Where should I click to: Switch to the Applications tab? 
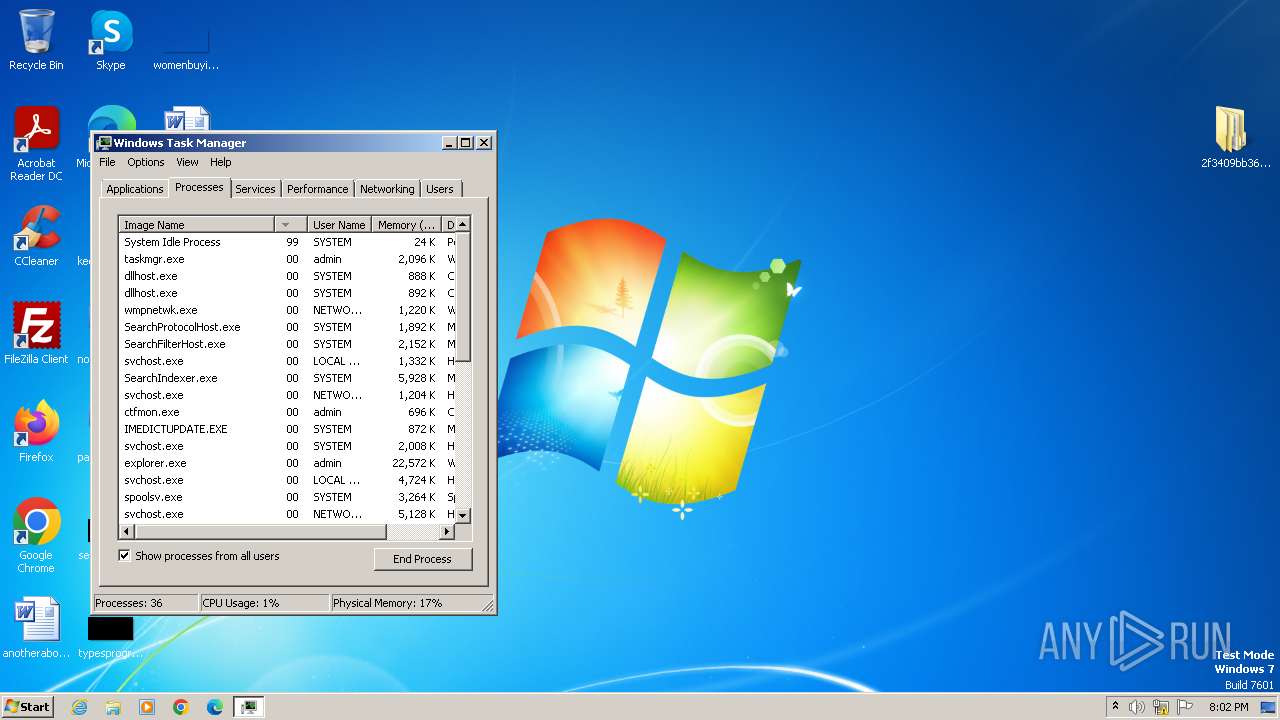point(134,189)
